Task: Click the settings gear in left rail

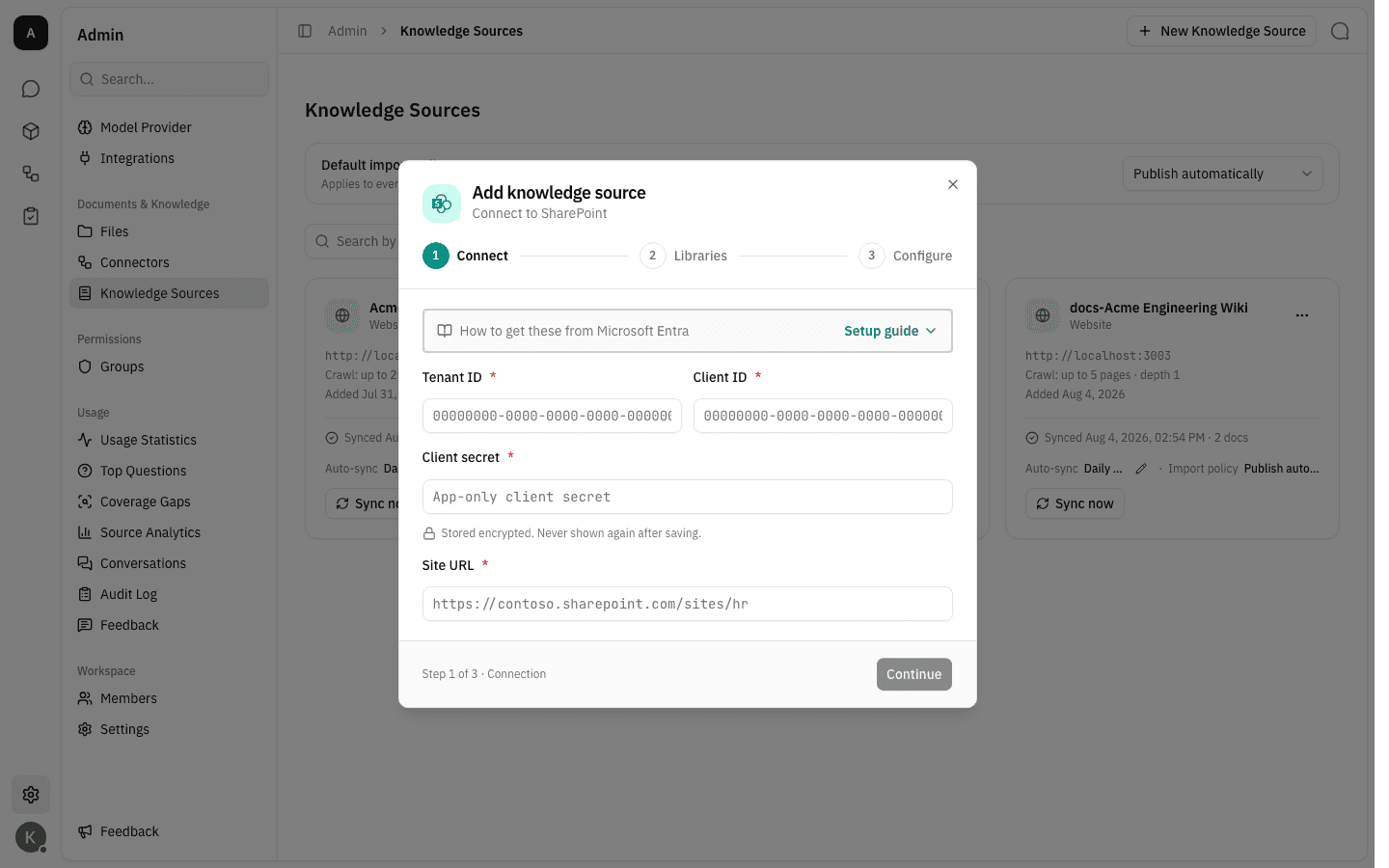Action: (31, 795)
